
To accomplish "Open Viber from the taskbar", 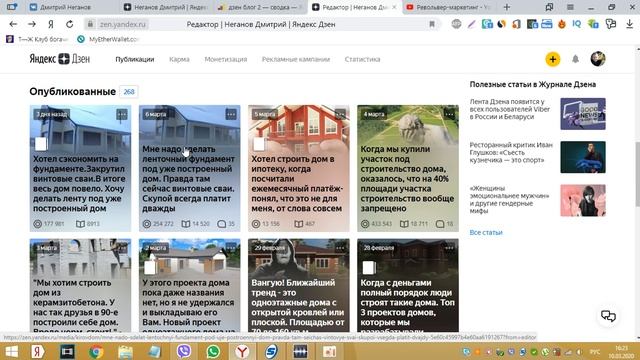I will pyautogui.click(x=184, y=351).
